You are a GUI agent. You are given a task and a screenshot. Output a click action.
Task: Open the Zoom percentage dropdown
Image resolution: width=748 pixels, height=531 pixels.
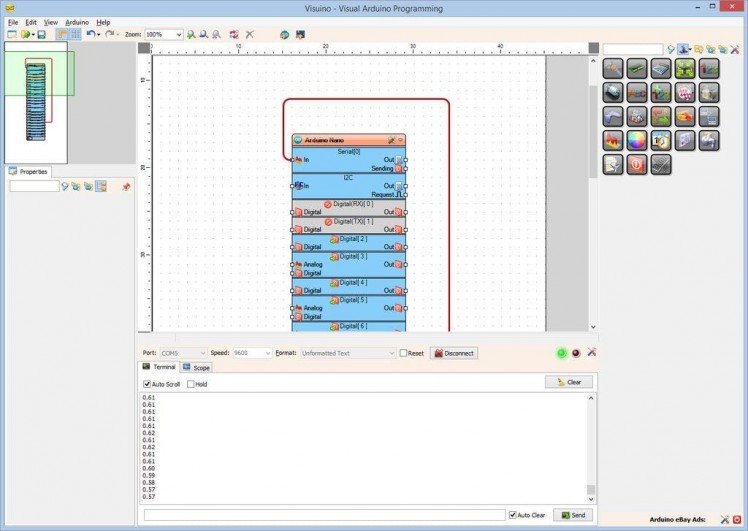tap(179, 34)
